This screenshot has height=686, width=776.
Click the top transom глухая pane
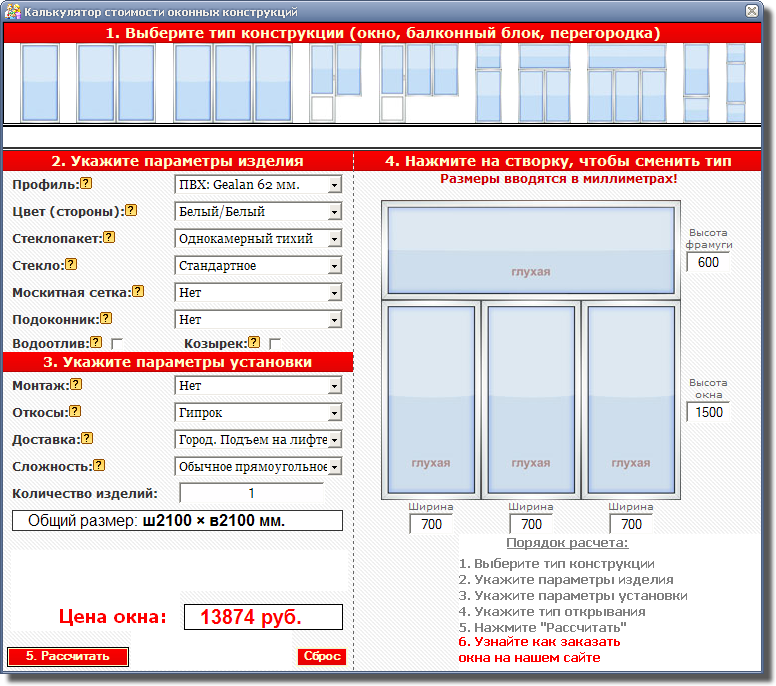point(530,250)
